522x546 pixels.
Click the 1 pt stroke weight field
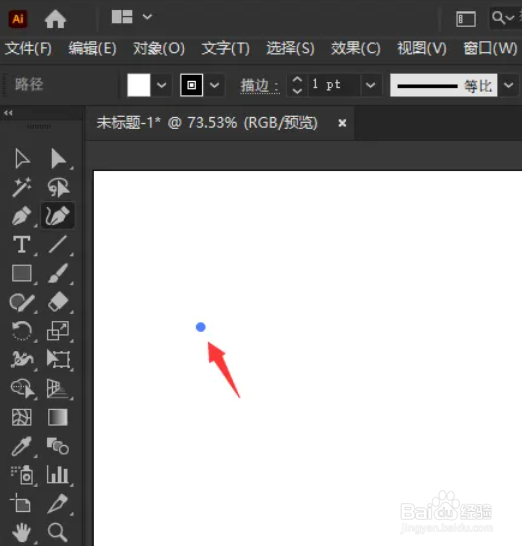334,85
